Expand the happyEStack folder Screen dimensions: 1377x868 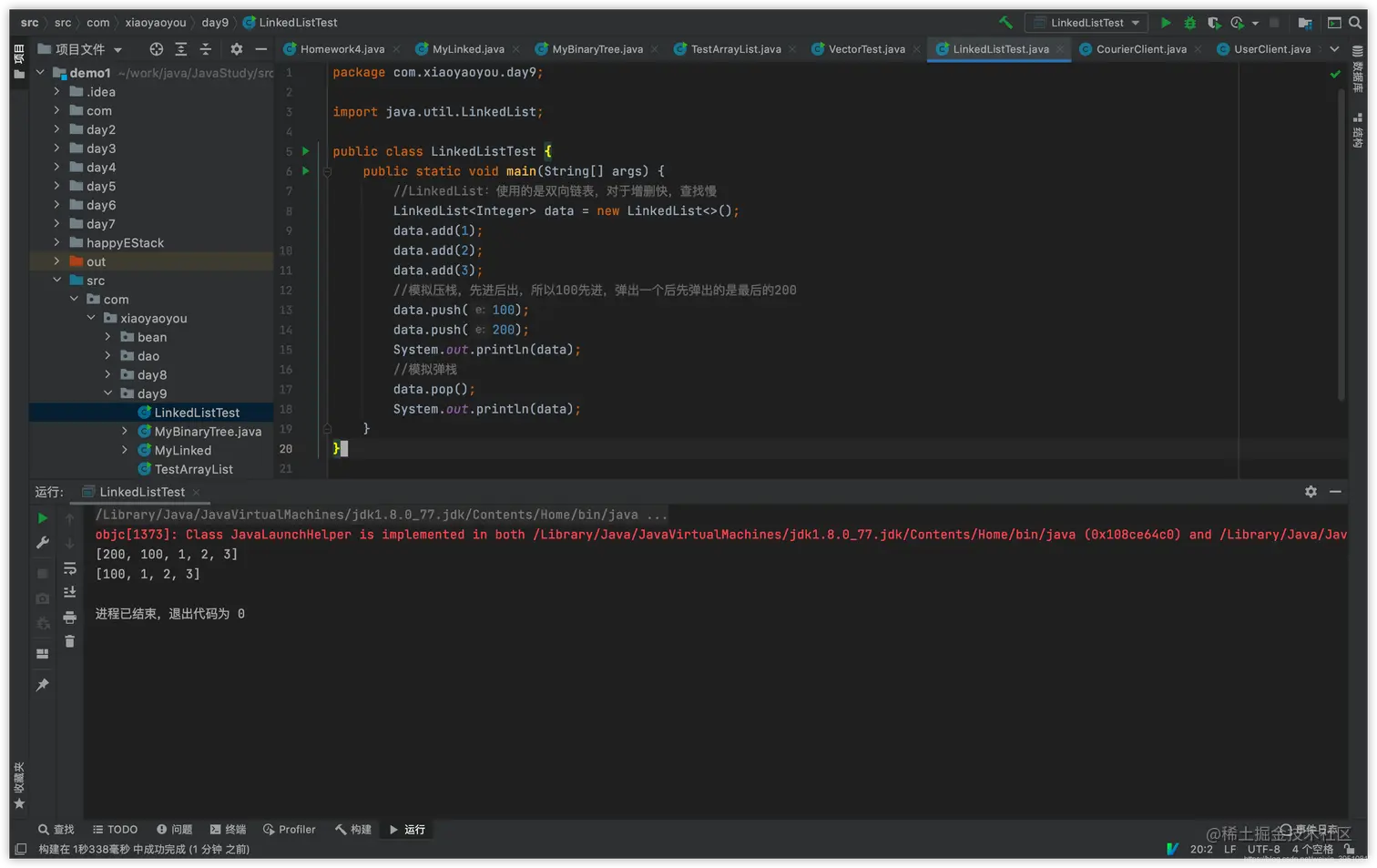[x=56, y=242]
